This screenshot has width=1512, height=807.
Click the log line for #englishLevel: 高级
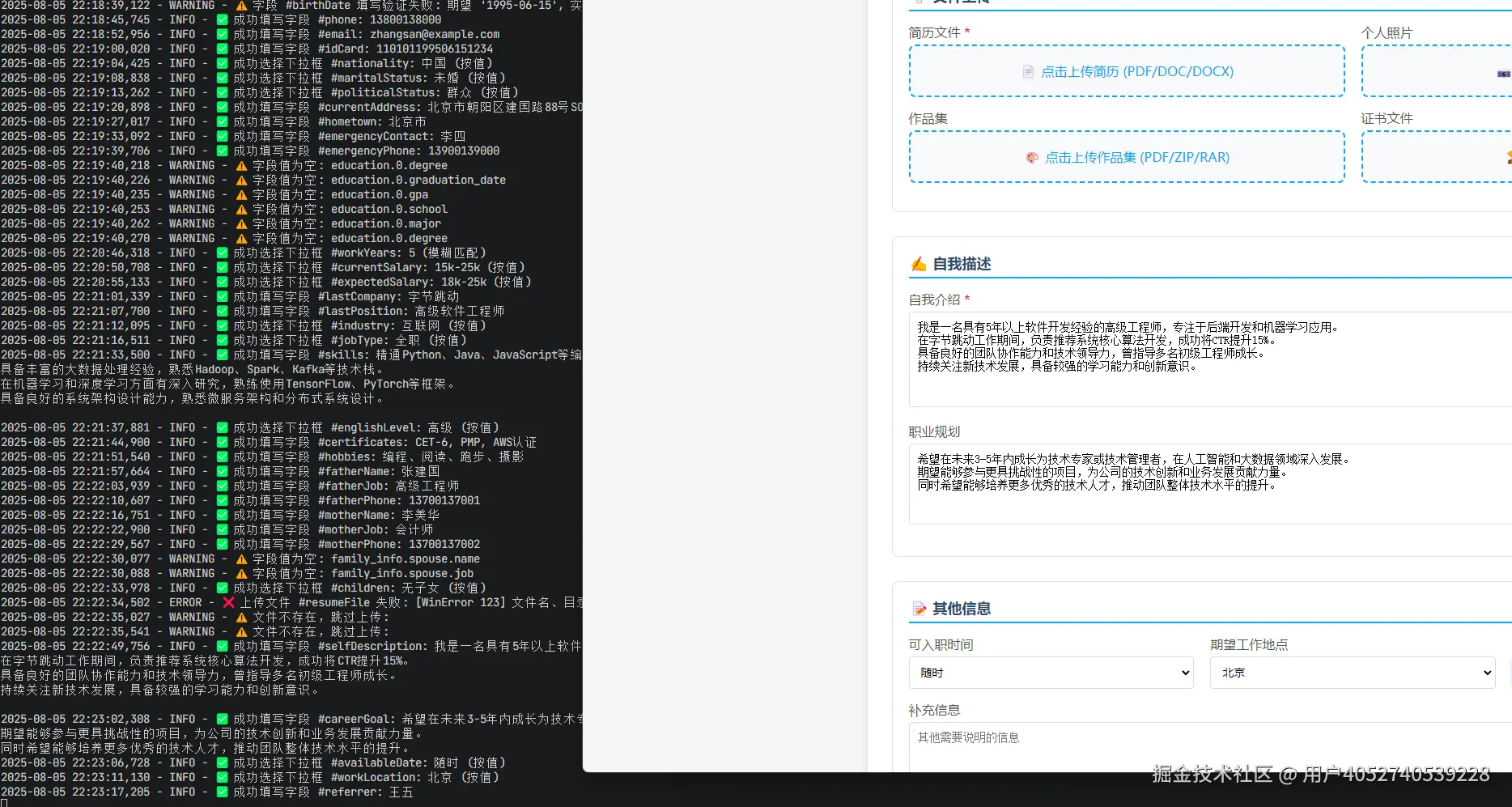[250, 427]
